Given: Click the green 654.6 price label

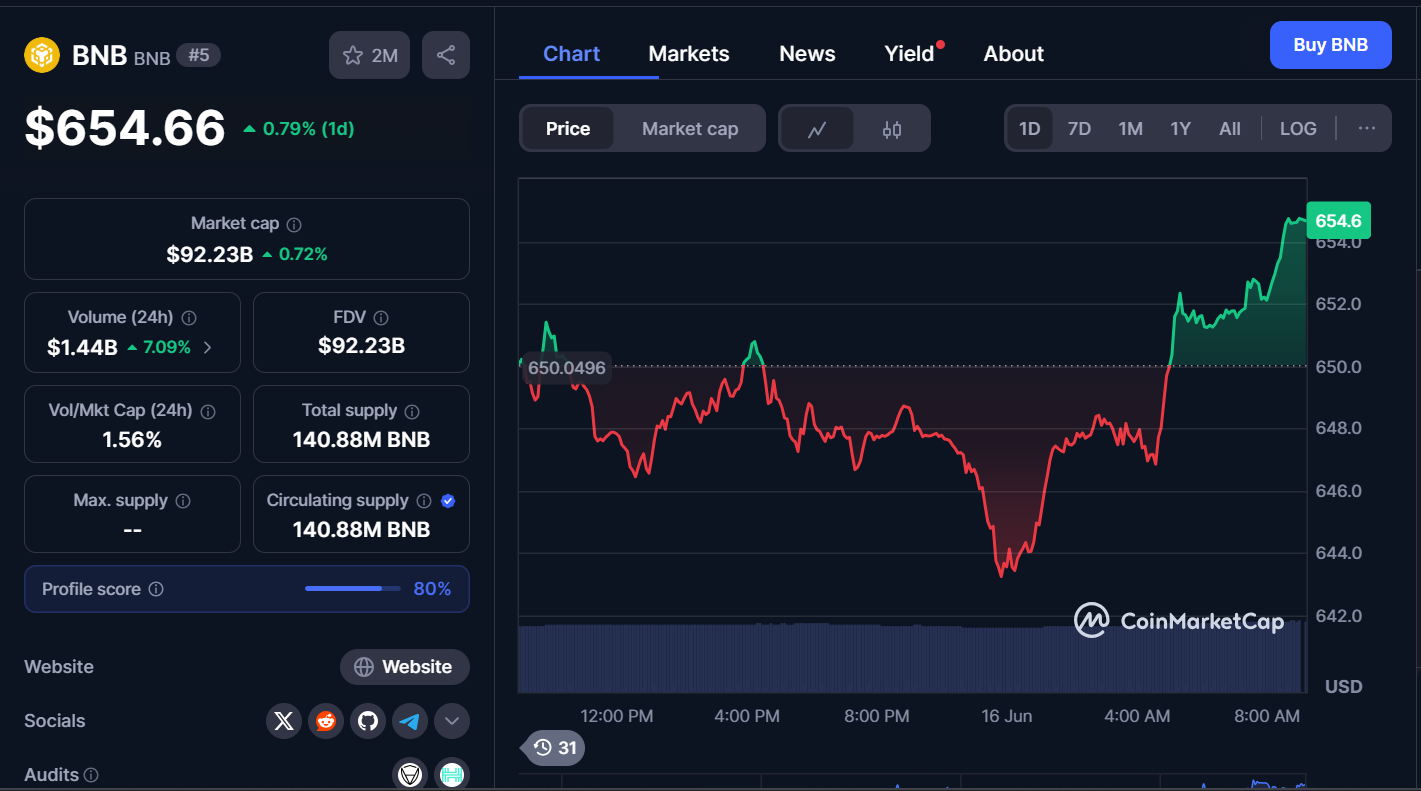Looking at the screenshot, I should 1338,221.
